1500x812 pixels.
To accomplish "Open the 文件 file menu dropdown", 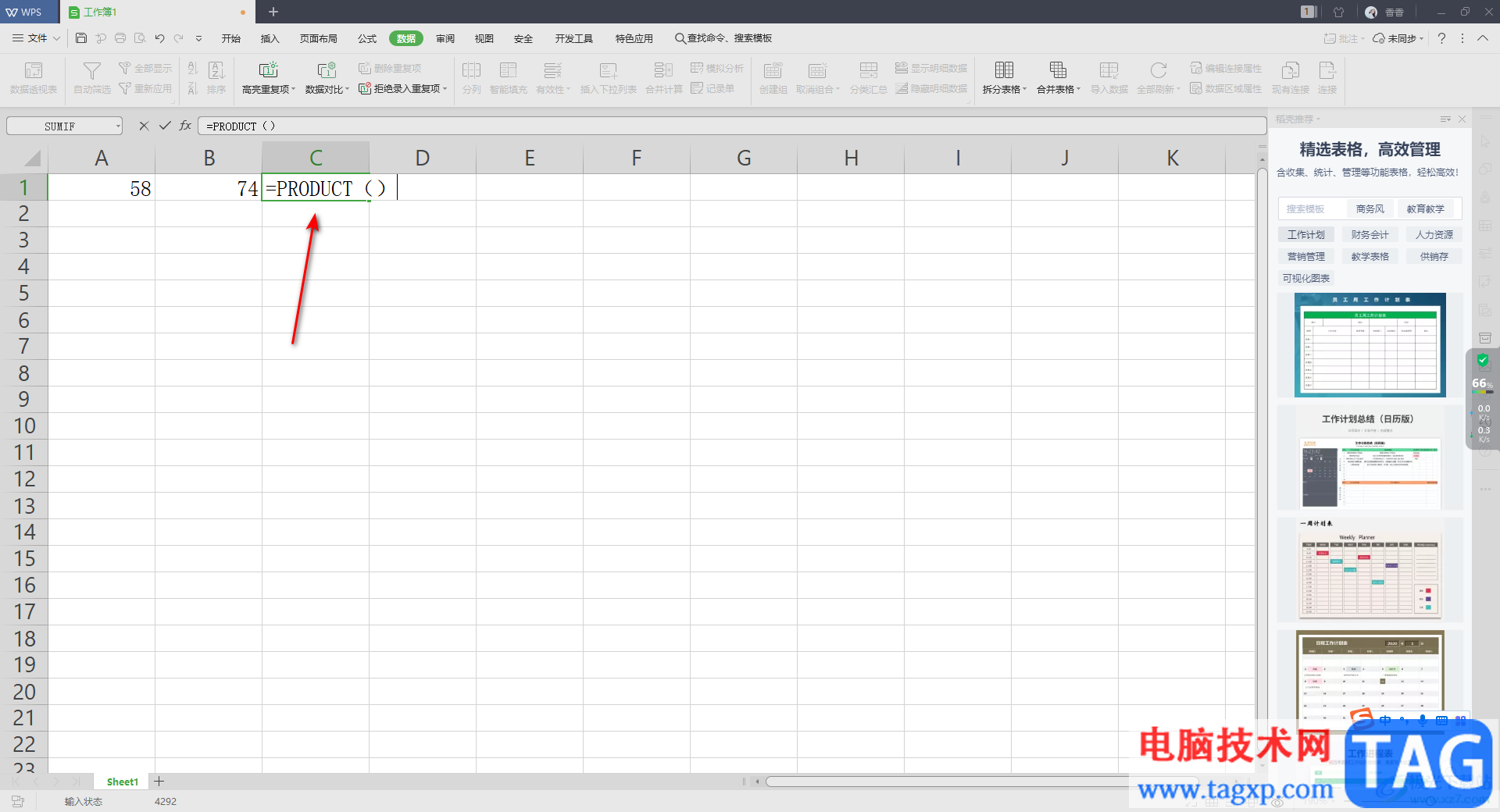I will [x=37, y=38].
